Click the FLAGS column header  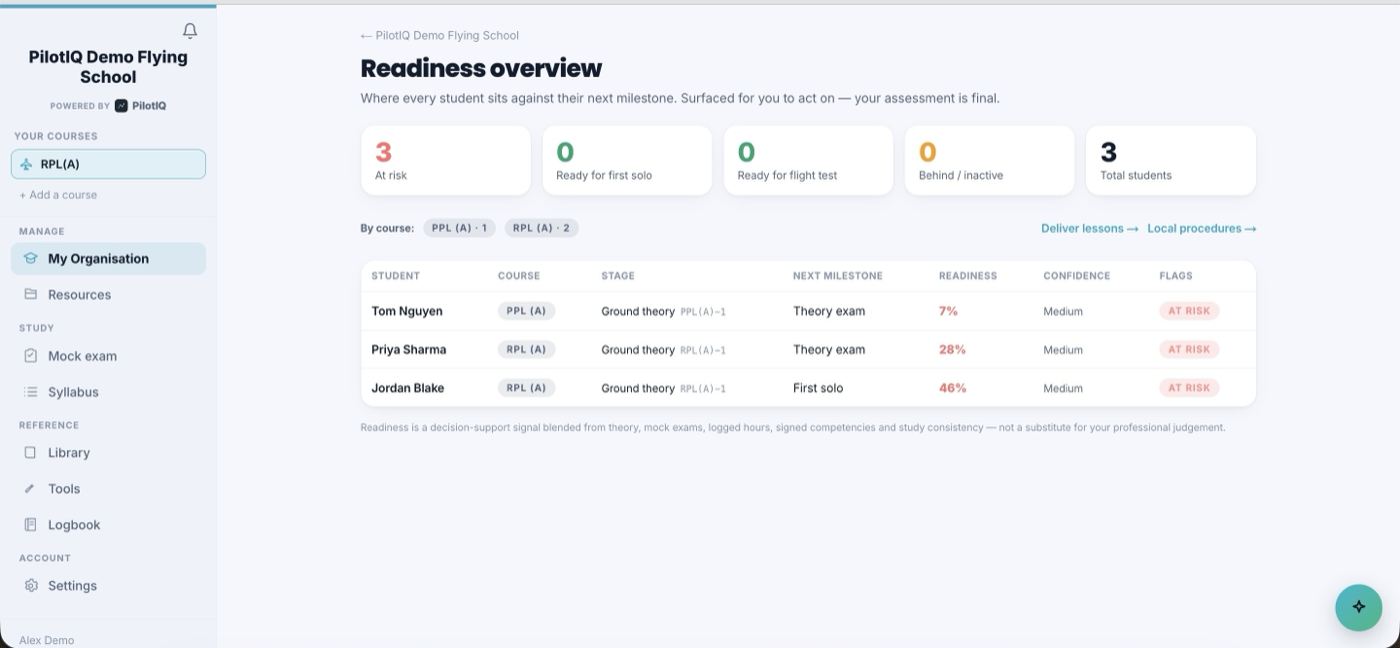click(x=1176, y=276)
